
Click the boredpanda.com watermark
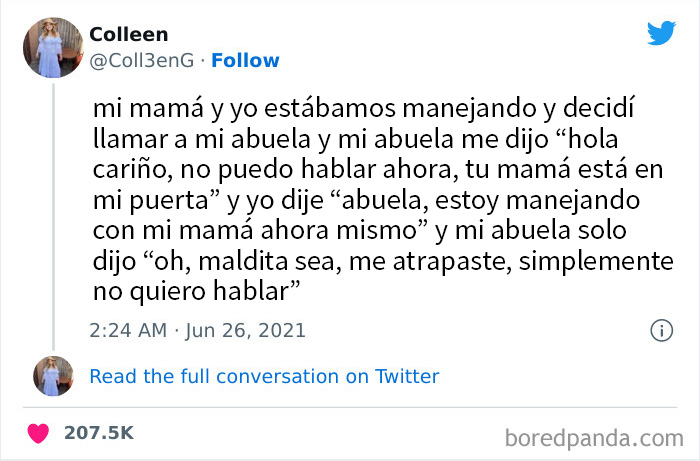click(601, 437)
